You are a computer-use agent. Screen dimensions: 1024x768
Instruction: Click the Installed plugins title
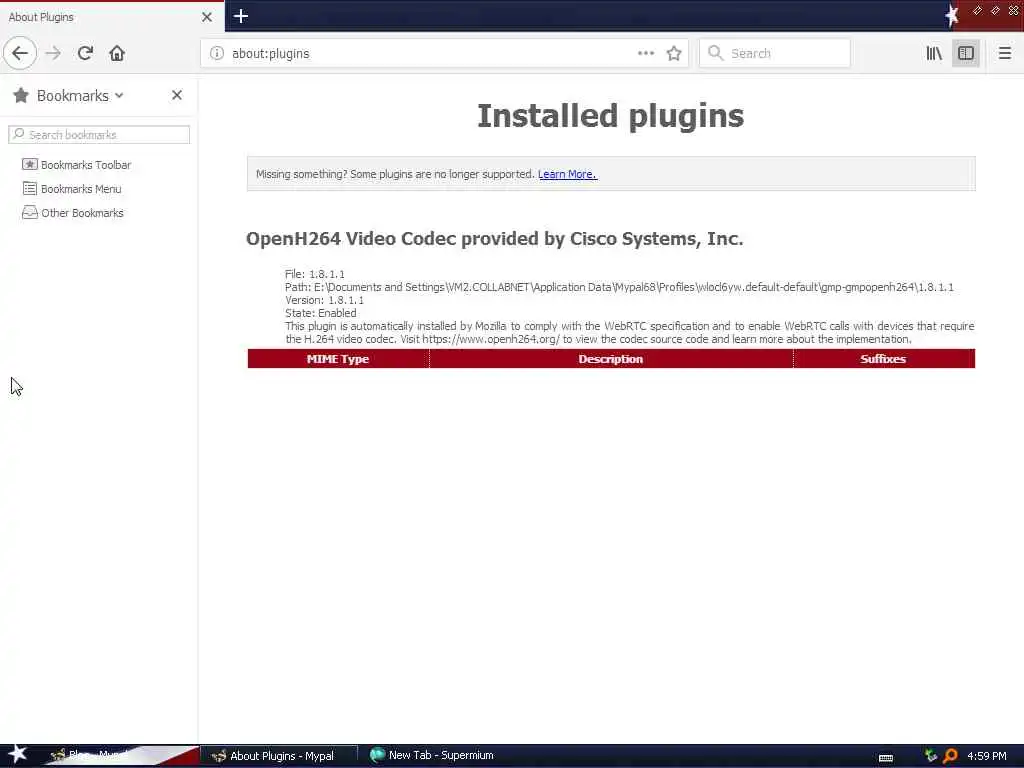tap(611, 116)
